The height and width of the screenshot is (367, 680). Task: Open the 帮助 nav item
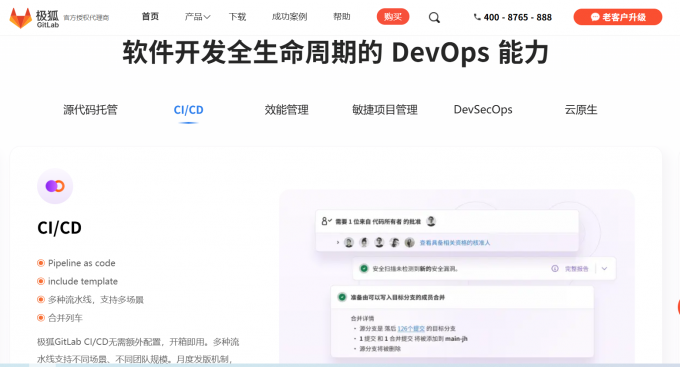pyautogui.click(x=342, y=16)
